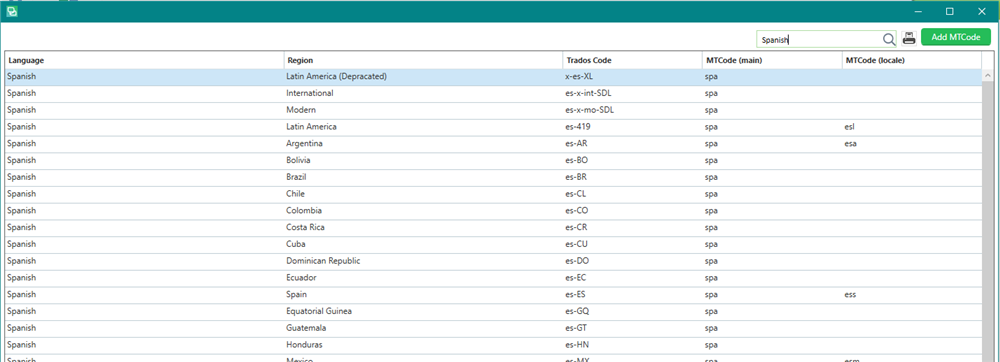Click the es-CO Colombia code cell
The width and height of the screenshot is (1000, 362).
coord(633,210)
